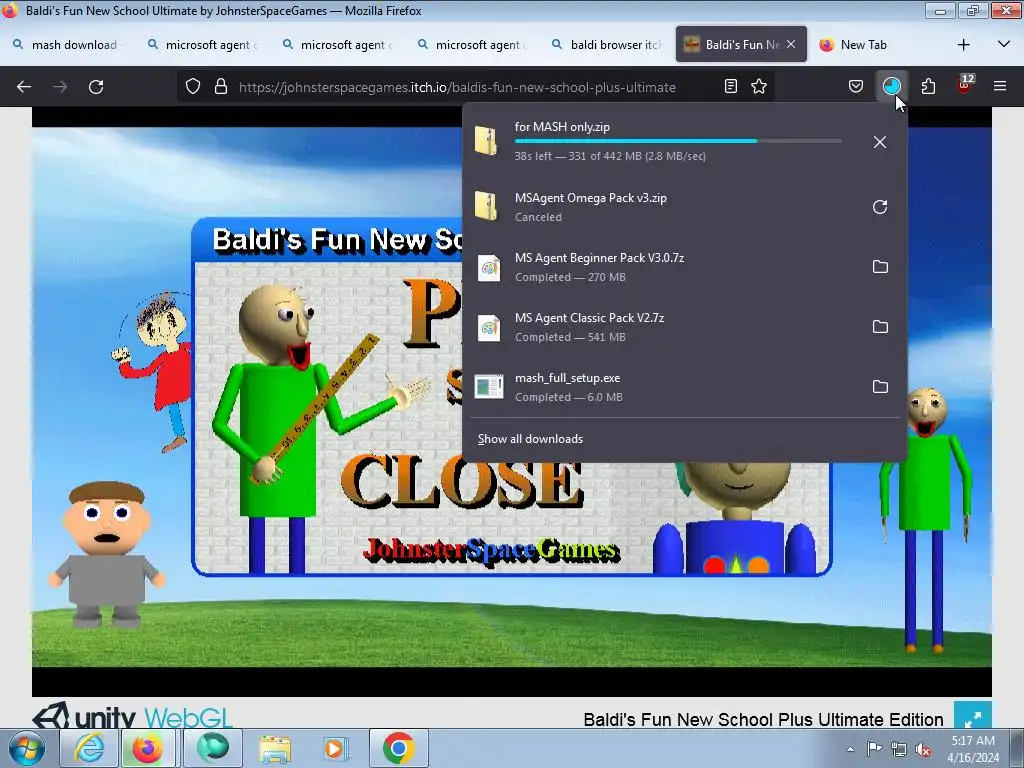
Task: Switch to the third microsoft agent tab
Action: pyautogui.click(x=473, y=44)
